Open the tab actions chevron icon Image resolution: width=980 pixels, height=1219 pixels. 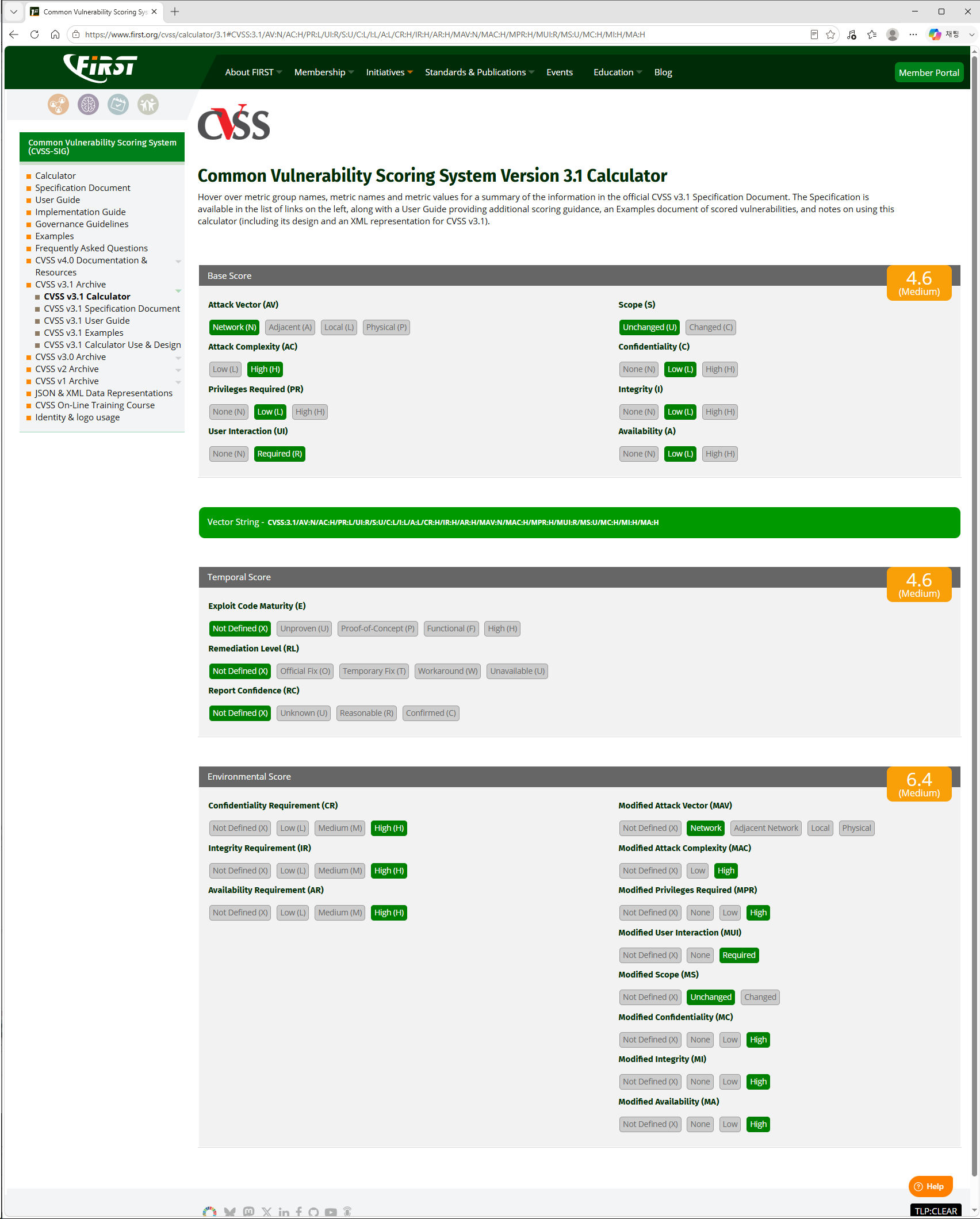14,11
